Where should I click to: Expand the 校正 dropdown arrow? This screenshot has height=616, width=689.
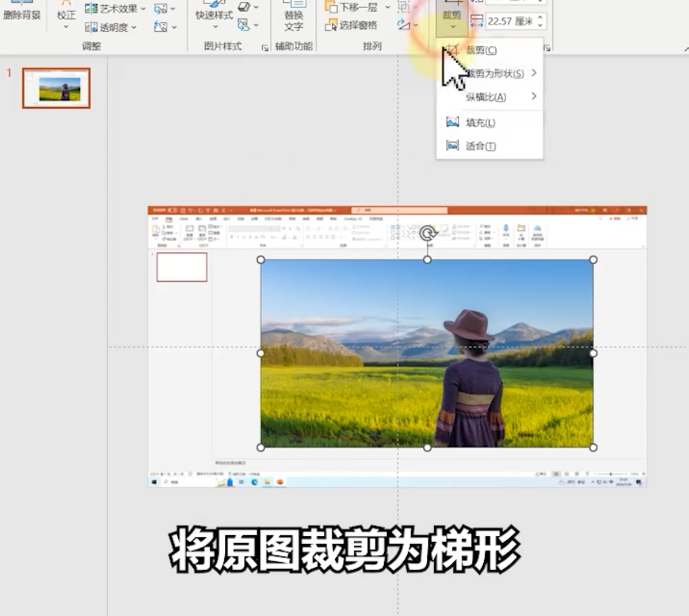66,27
